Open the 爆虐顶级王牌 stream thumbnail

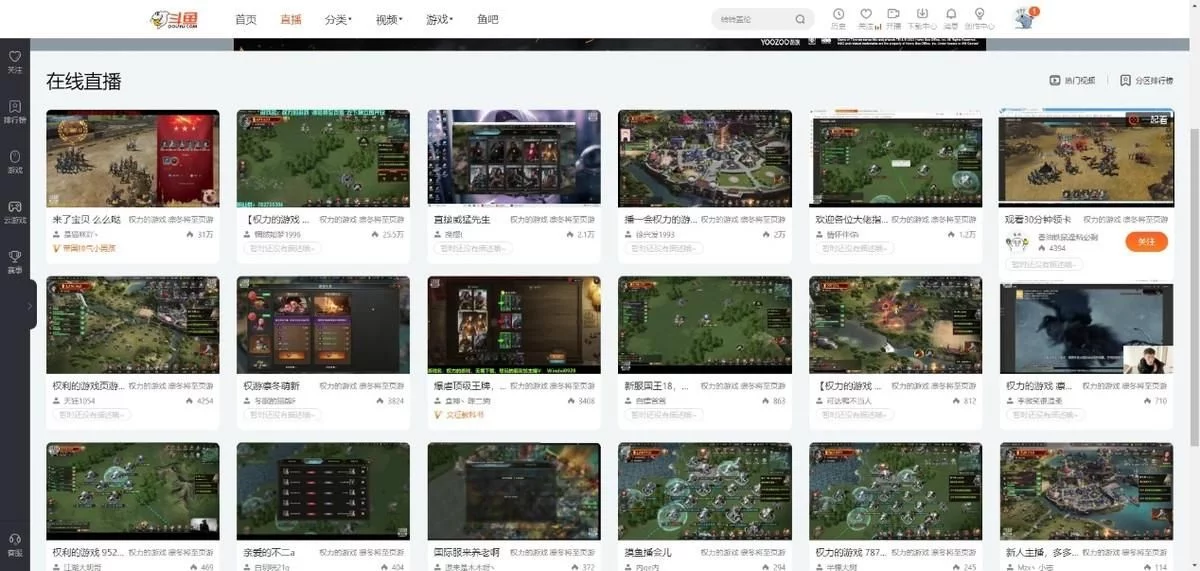click(x=514, y=325)
